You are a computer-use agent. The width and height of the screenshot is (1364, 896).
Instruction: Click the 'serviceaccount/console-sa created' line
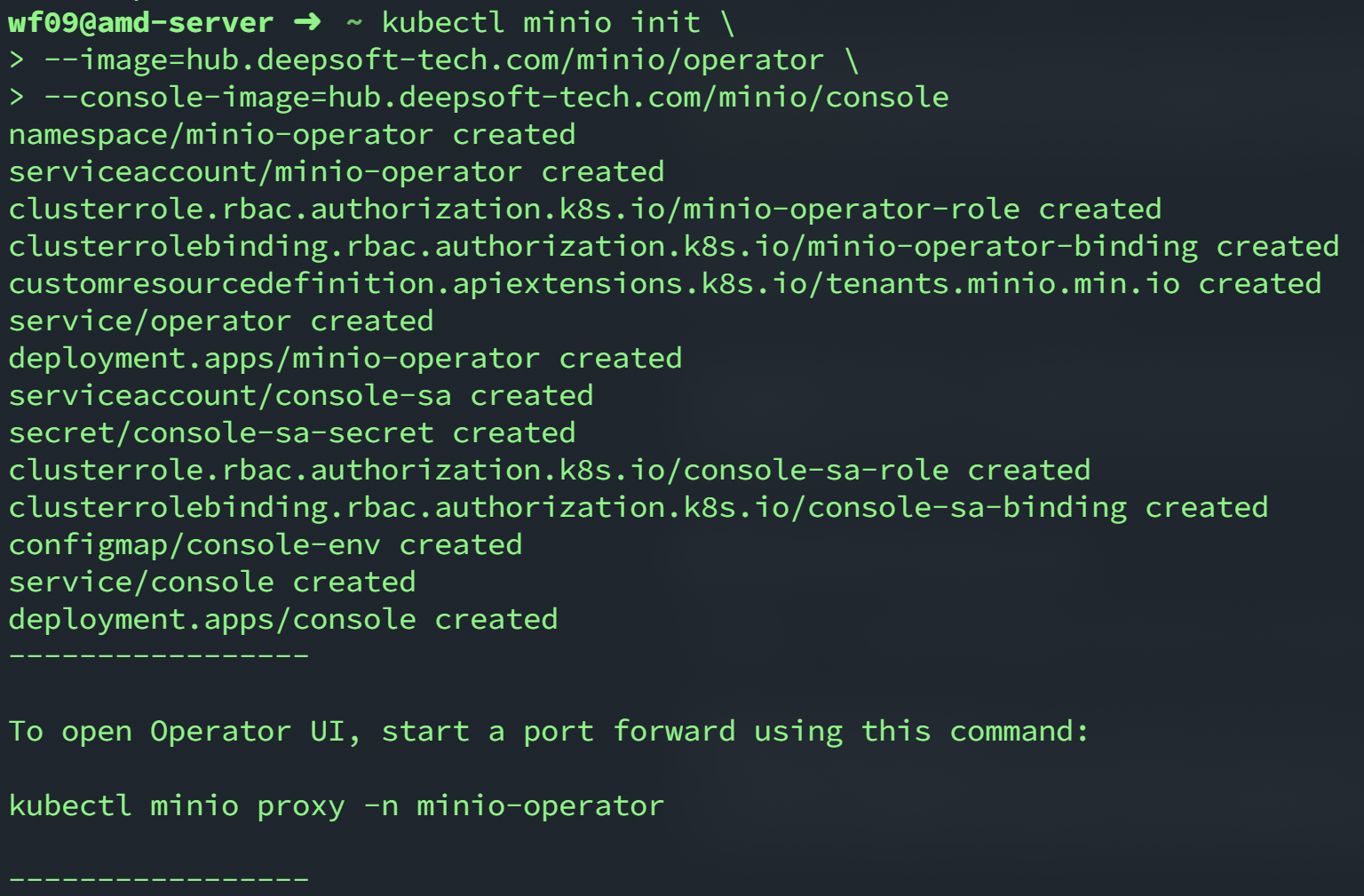pos(301,396)
